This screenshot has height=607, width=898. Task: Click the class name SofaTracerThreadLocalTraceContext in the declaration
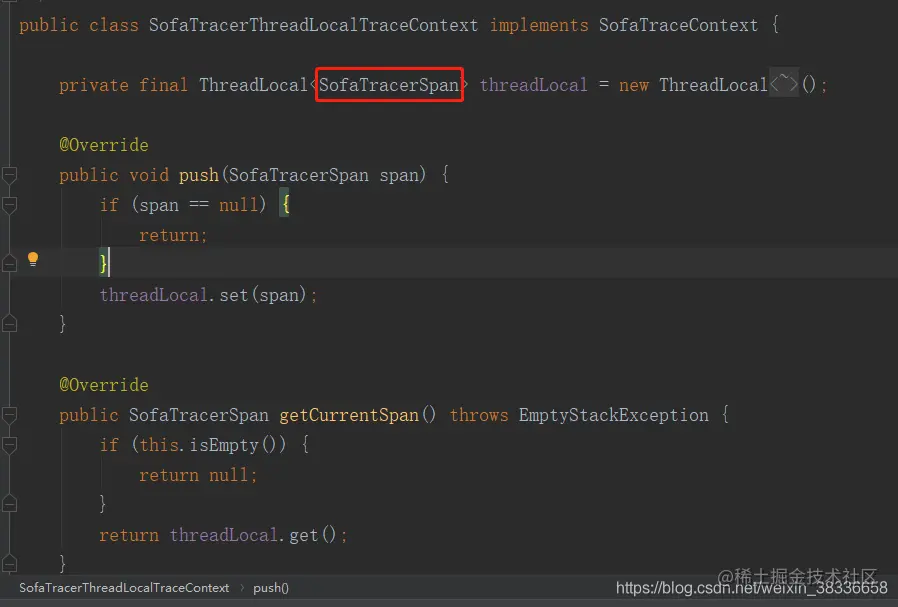point(313,25)
